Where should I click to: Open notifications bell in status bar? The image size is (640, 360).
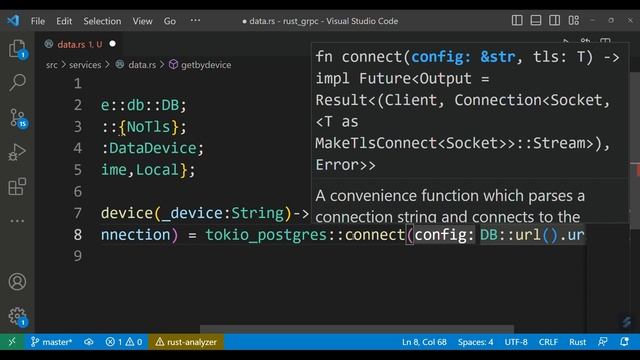click(x=624, y=342)
